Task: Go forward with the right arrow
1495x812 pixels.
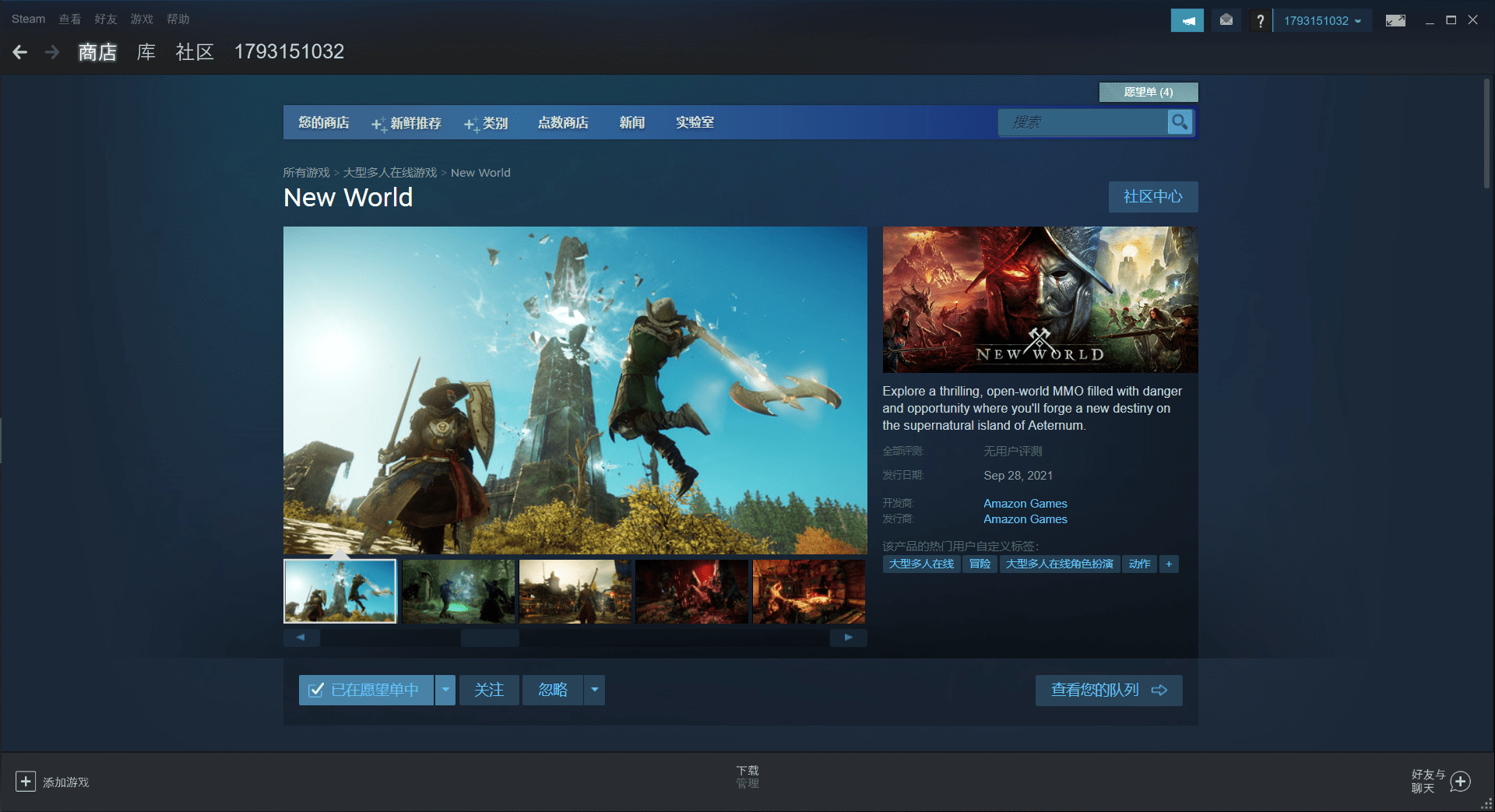Action: [52, 52]
